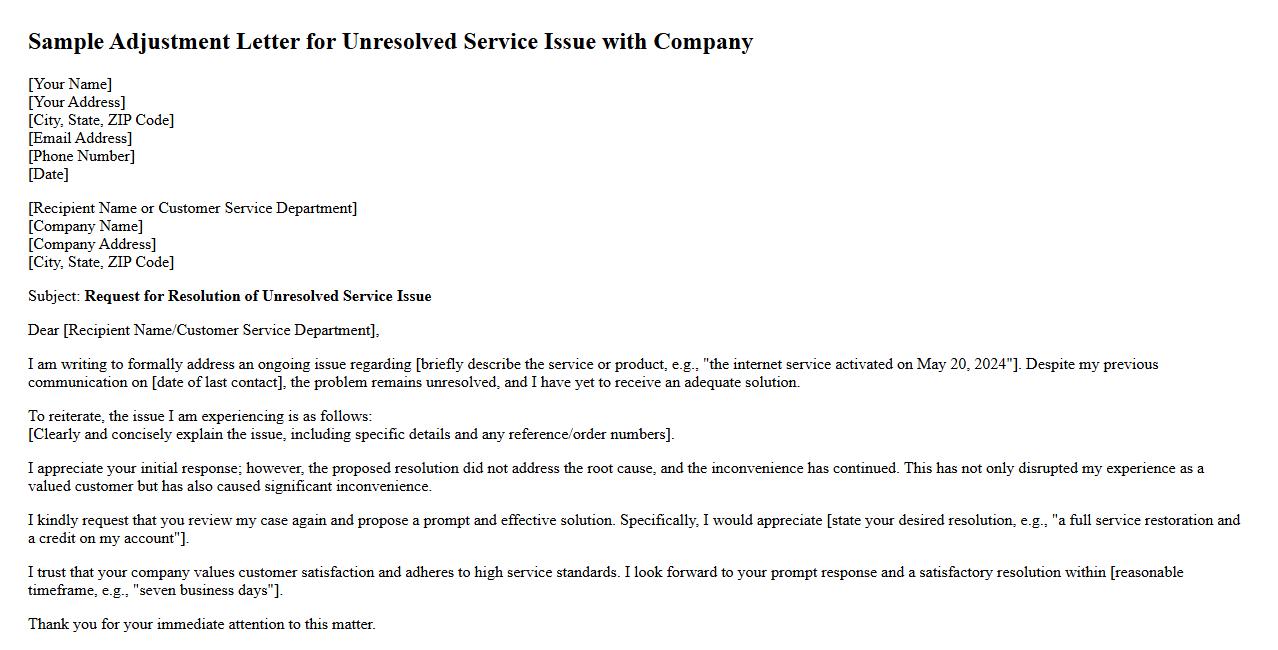
Task: Click the [Company Name] placeholder
Action: click(x=85, y=226)
